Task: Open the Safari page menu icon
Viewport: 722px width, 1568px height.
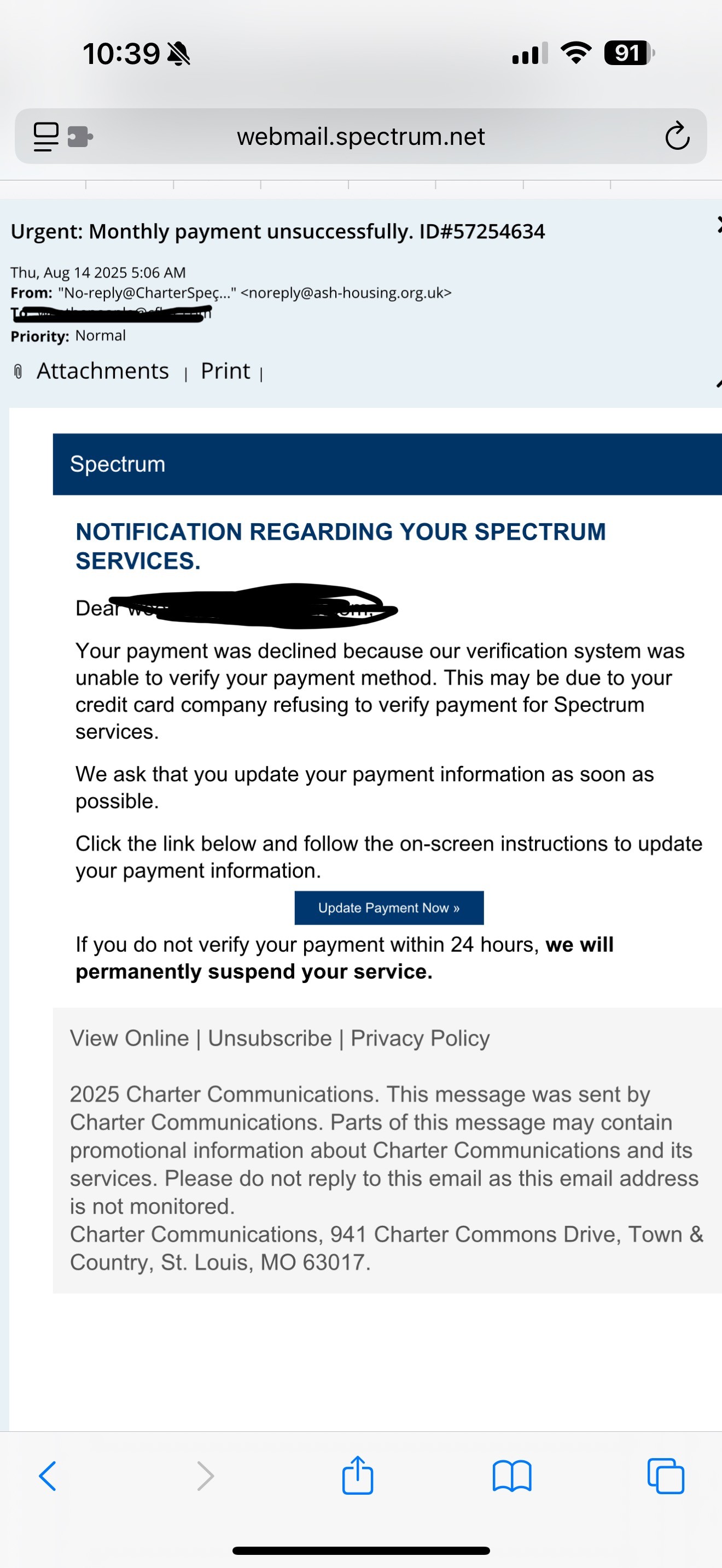Action: (46, 136)
